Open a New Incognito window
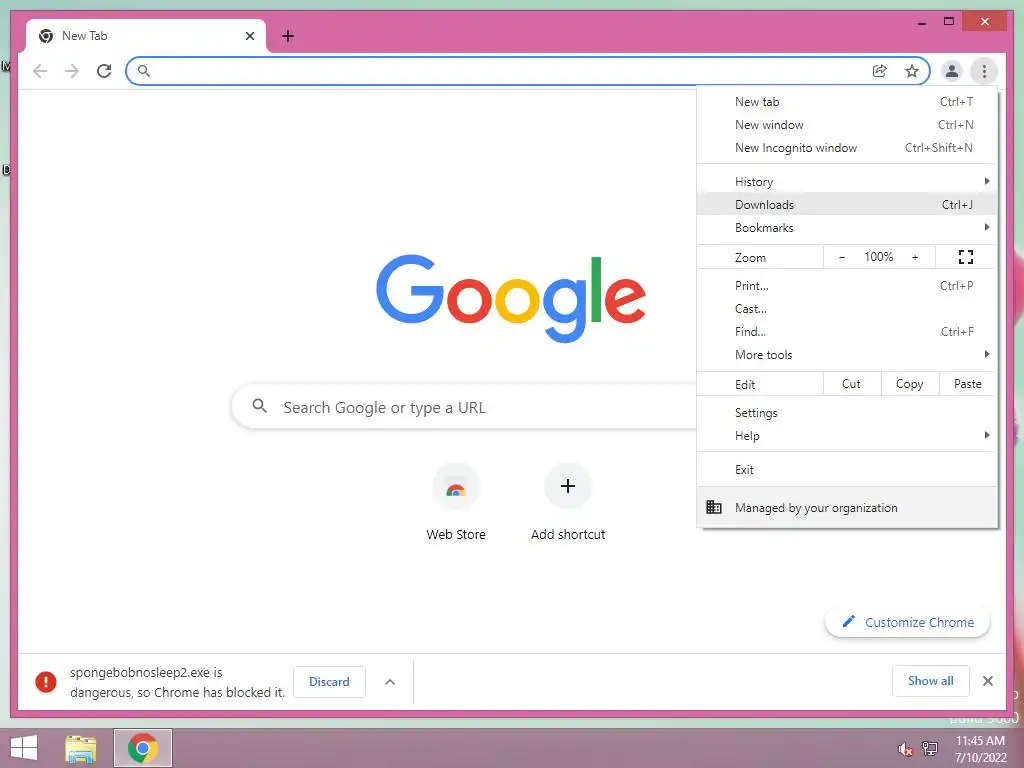1024x768 pixels. [847, 148]
